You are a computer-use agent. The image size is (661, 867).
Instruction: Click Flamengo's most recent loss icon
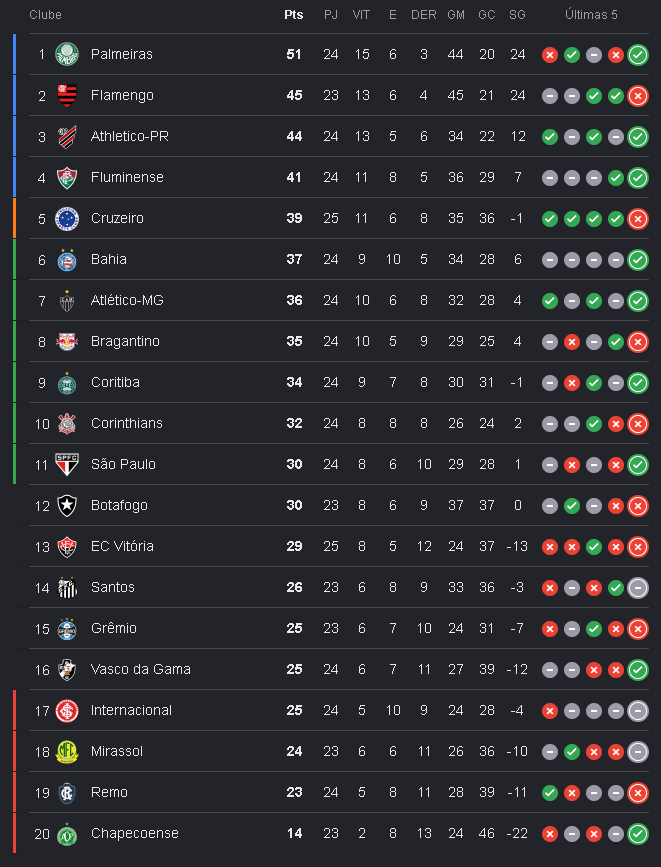pyautogui.click(x=638, y=96)
